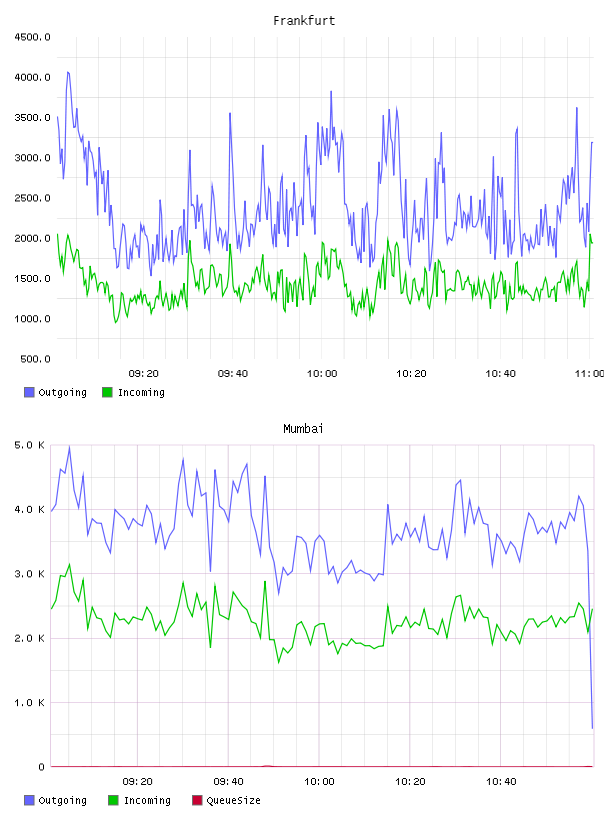Click the 2.0 K axis value on Mumbai
The height and width of the screenshot is (816, 608).
tap(29, 639)
